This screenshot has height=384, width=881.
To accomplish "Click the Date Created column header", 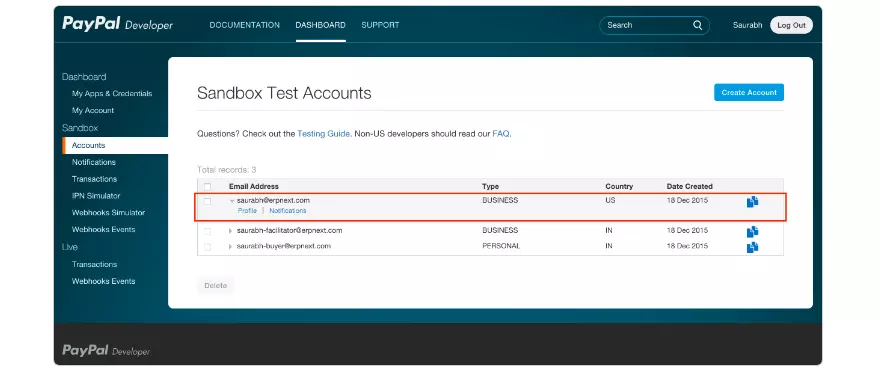I will click(x=689, y=187).
